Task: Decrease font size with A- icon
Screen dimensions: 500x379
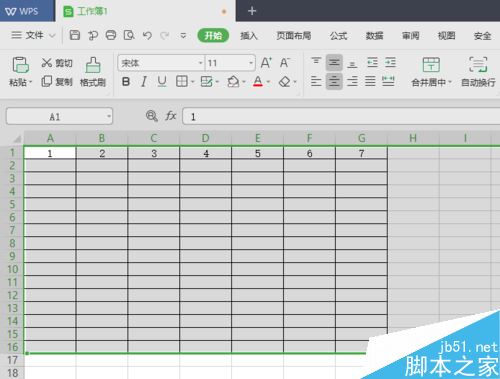Action: click(285, 63)
